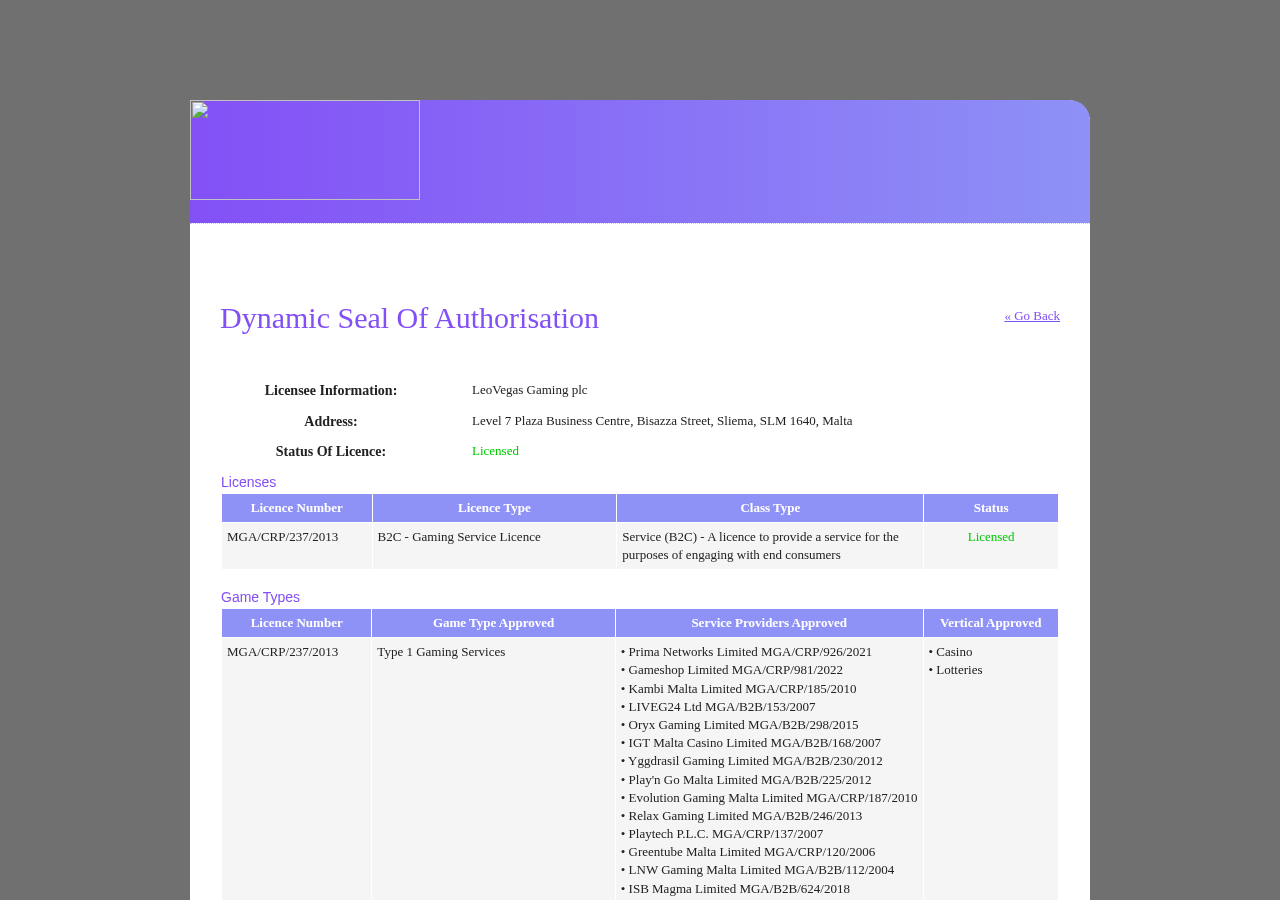Select MGA/CRP/237/2013 in the Game Types table
Screen dimensions: 1280x900
click(283, 652)
